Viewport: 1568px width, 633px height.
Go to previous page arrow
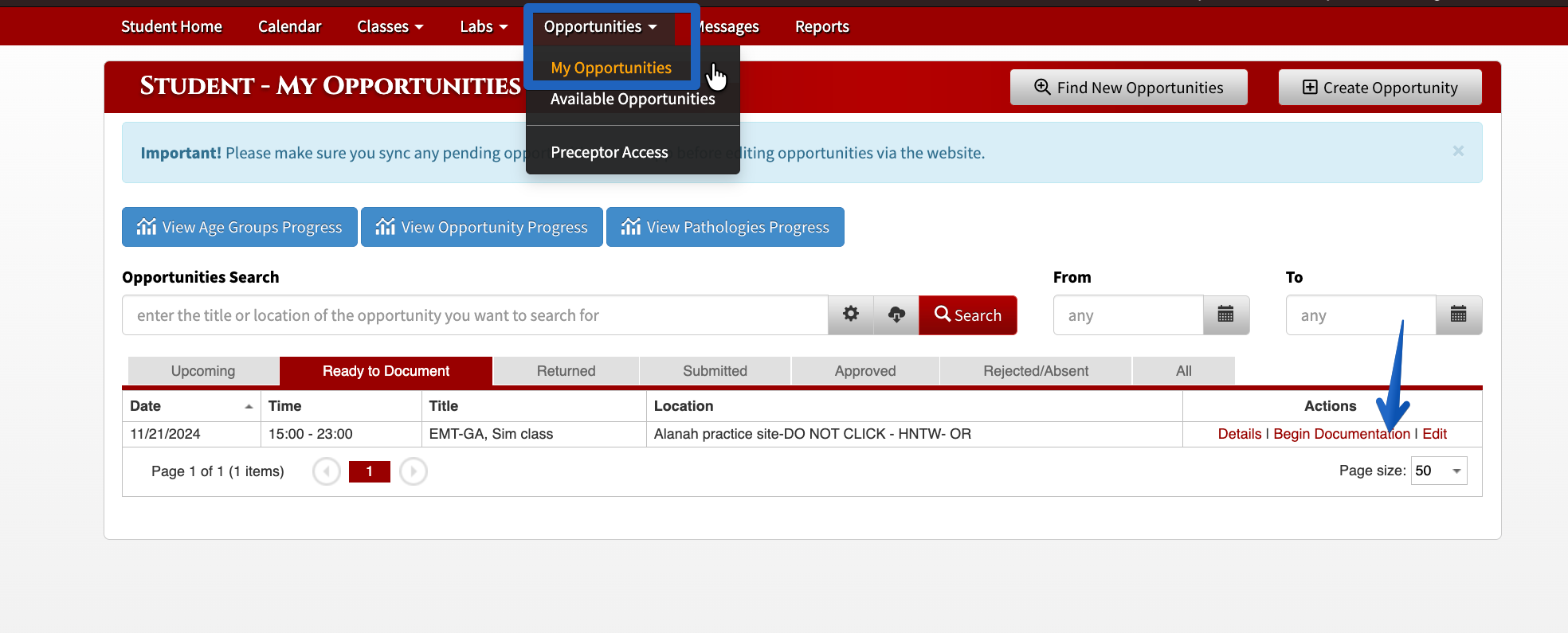pos(327,471)
